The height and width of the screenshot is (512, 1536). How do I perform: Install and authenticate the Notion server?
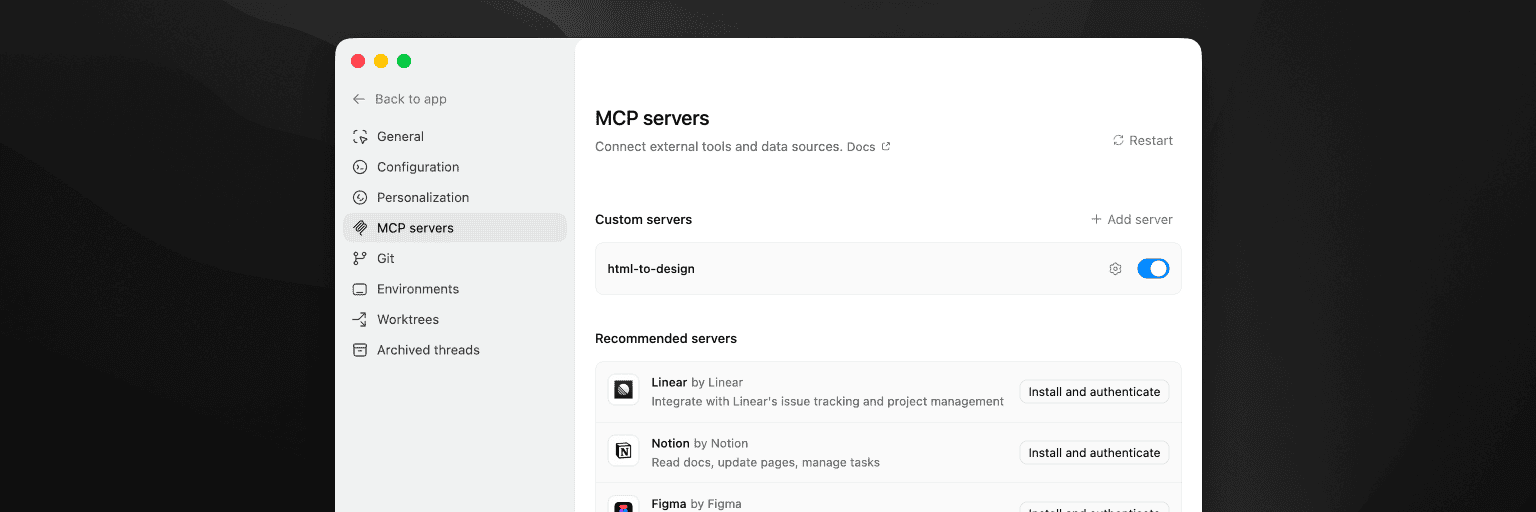[1094, 453]
